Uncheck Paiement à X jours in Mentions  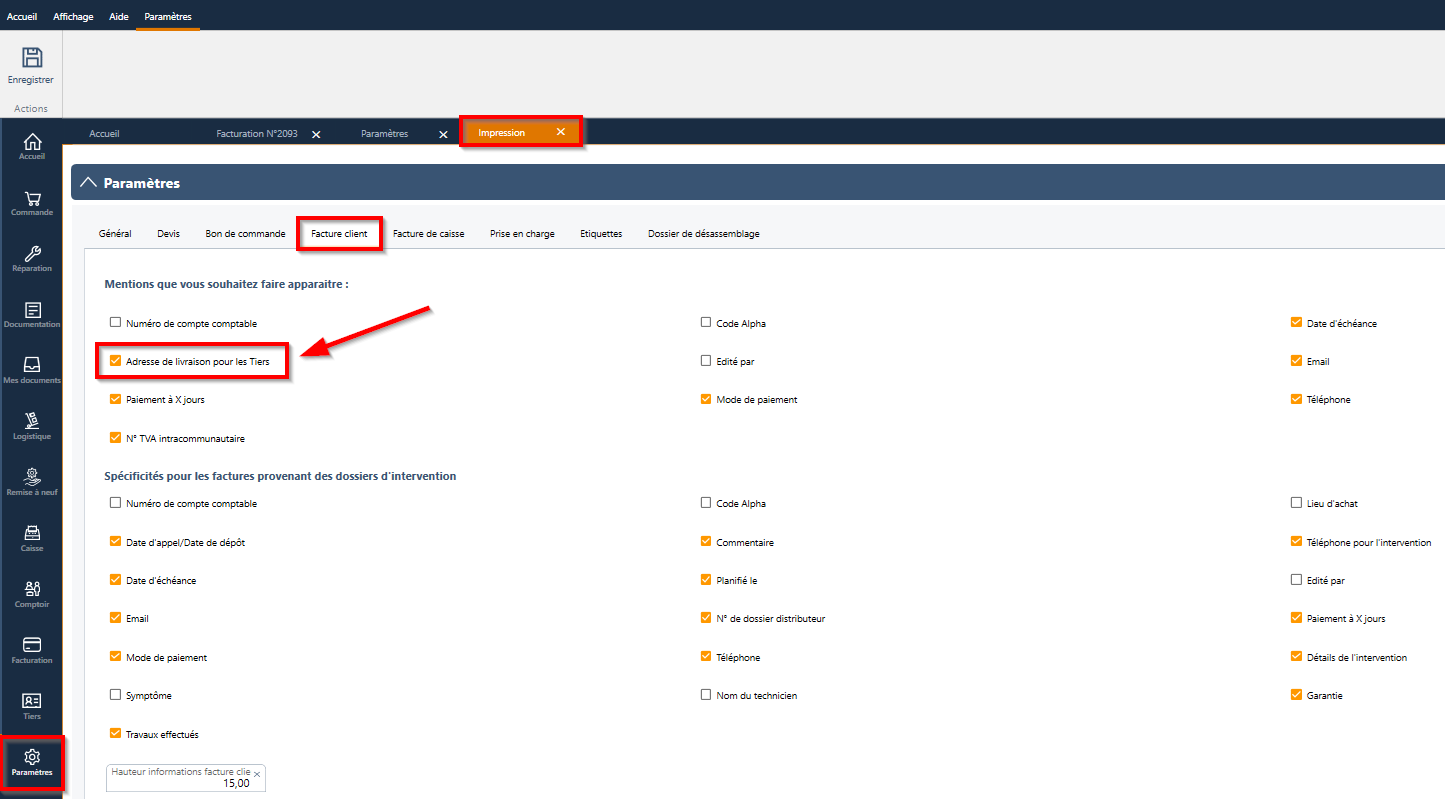116,399
